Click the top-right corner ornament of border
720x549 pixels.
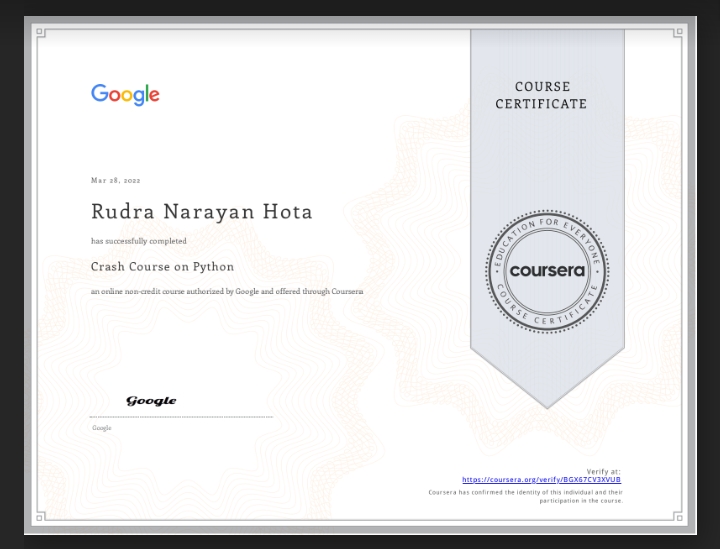point(678,33)
